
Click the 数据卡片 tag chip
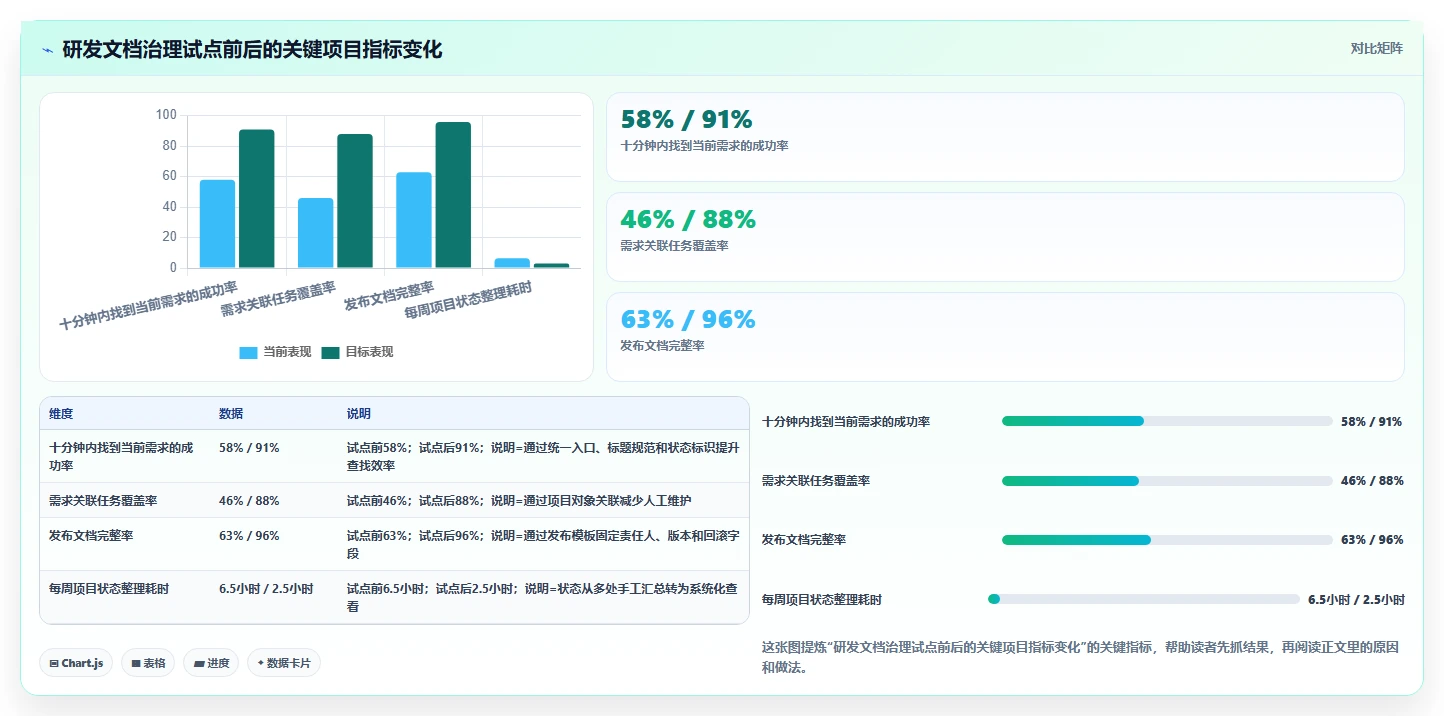click(x=284, y=663)
